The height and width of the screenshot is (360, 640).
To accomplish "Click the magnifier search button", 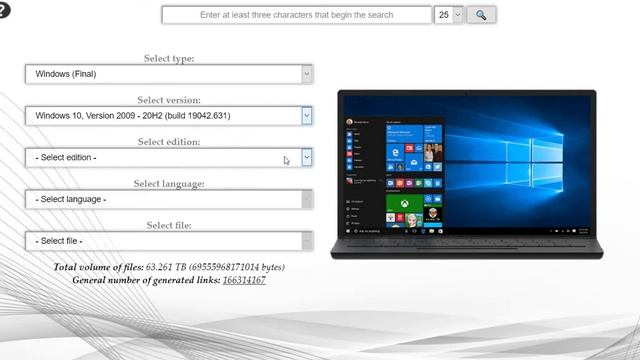I will coord(481,15).
